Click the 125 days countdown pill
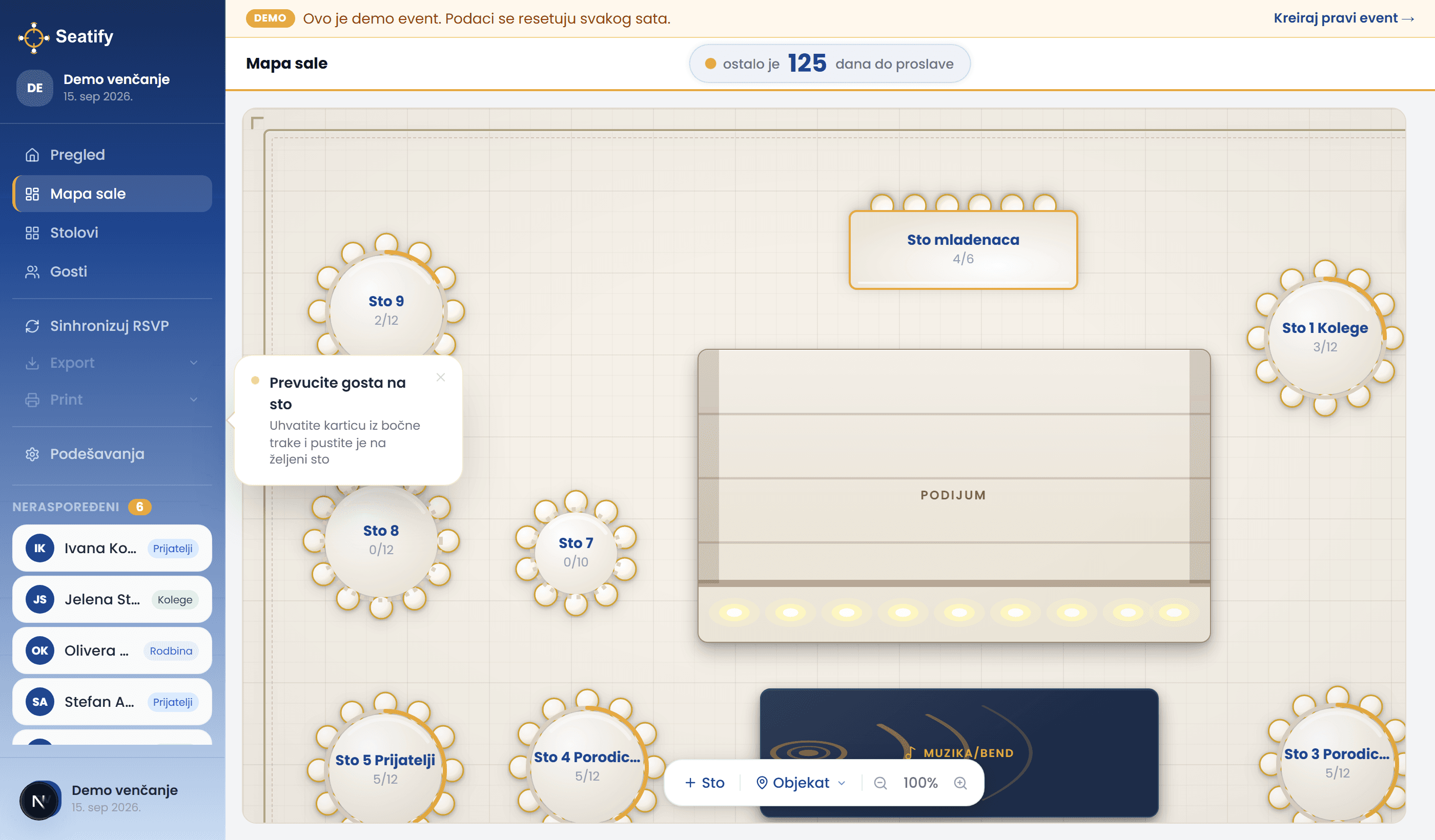The height and width of the screenshot is (840, 1435). 830,63
